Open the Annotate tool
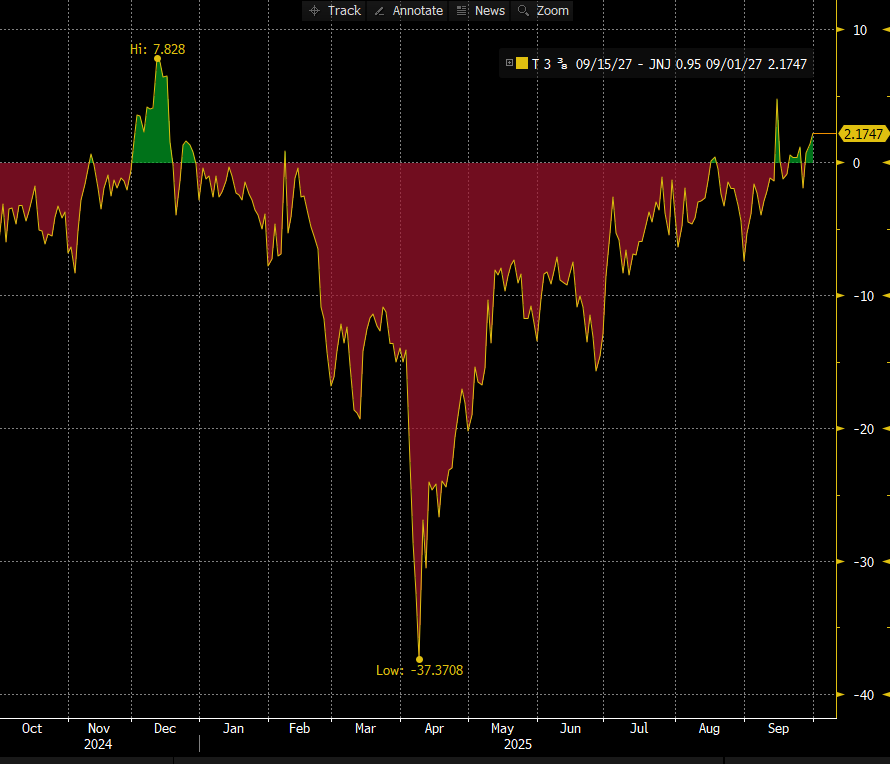The height and width of the screenshot is (764, 890). 409,11
